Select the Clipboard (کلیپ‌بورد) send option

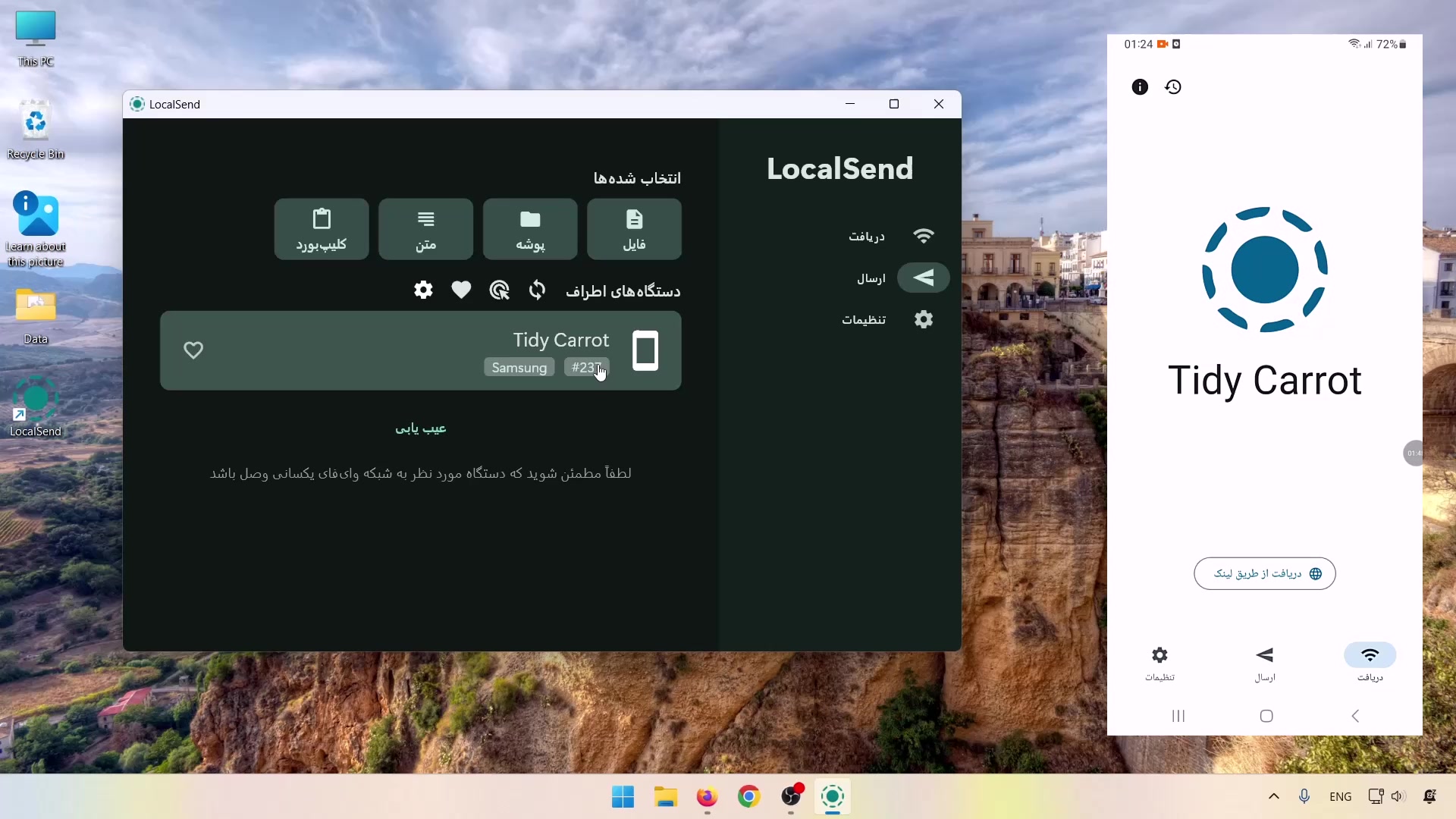pyautogui.click(x=322, y=229)
